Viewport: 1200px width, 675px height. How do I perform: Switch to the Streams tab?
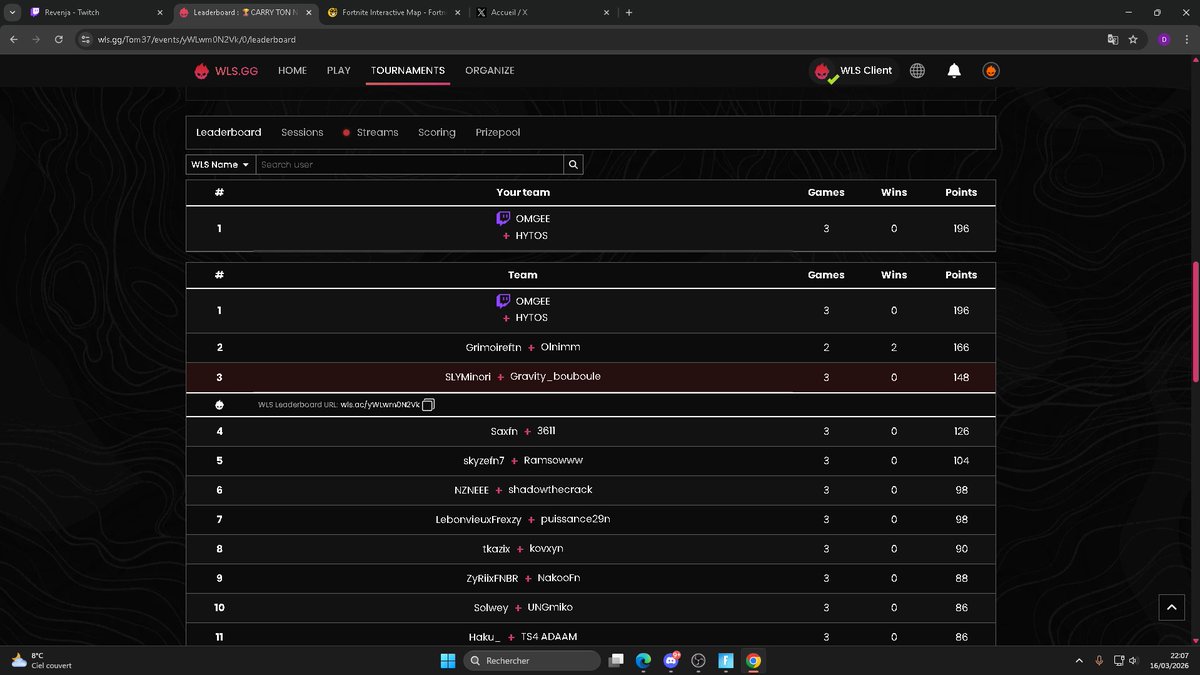point(371,132)
